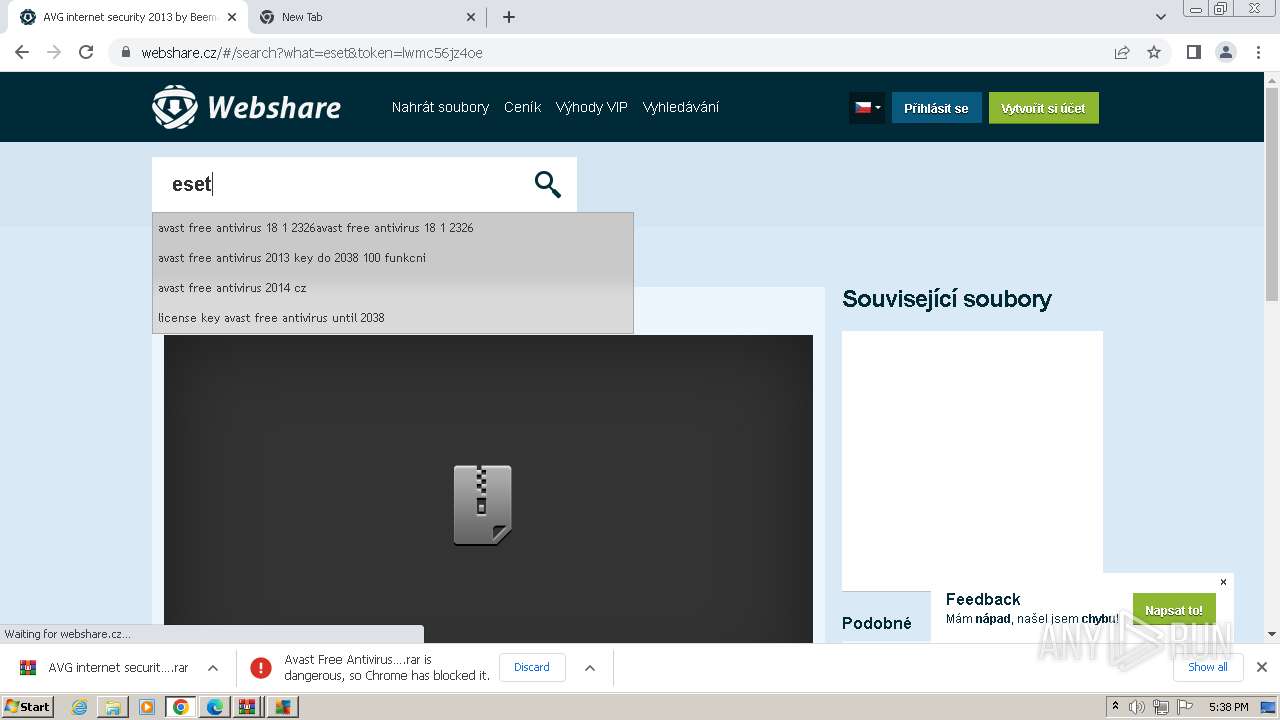Select suggestion license key avast until 2038

pyautogui.click(x=392, y=318)
